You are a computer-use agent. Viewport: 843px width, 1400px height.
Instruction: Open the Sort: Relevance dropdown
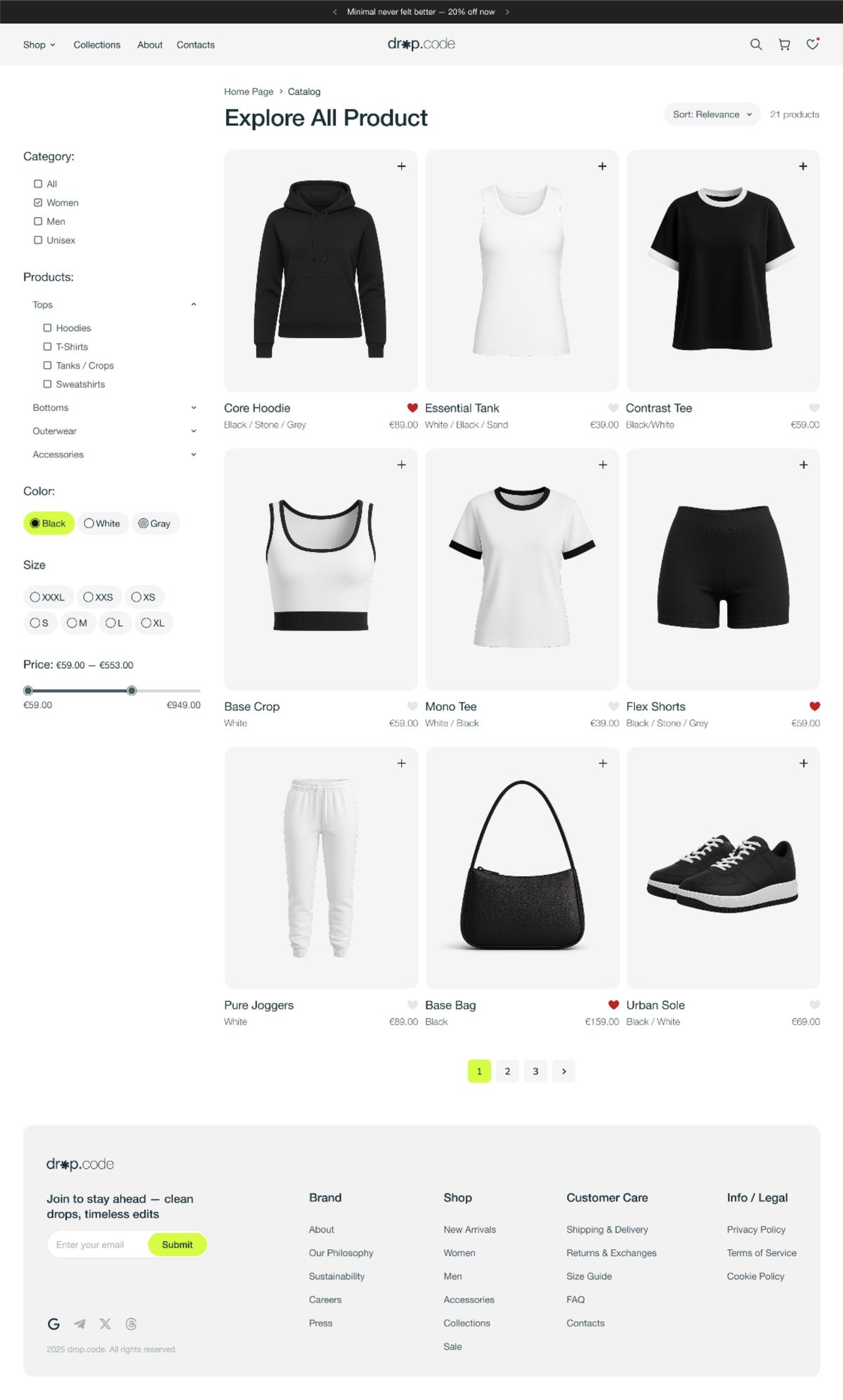(712, 115)
